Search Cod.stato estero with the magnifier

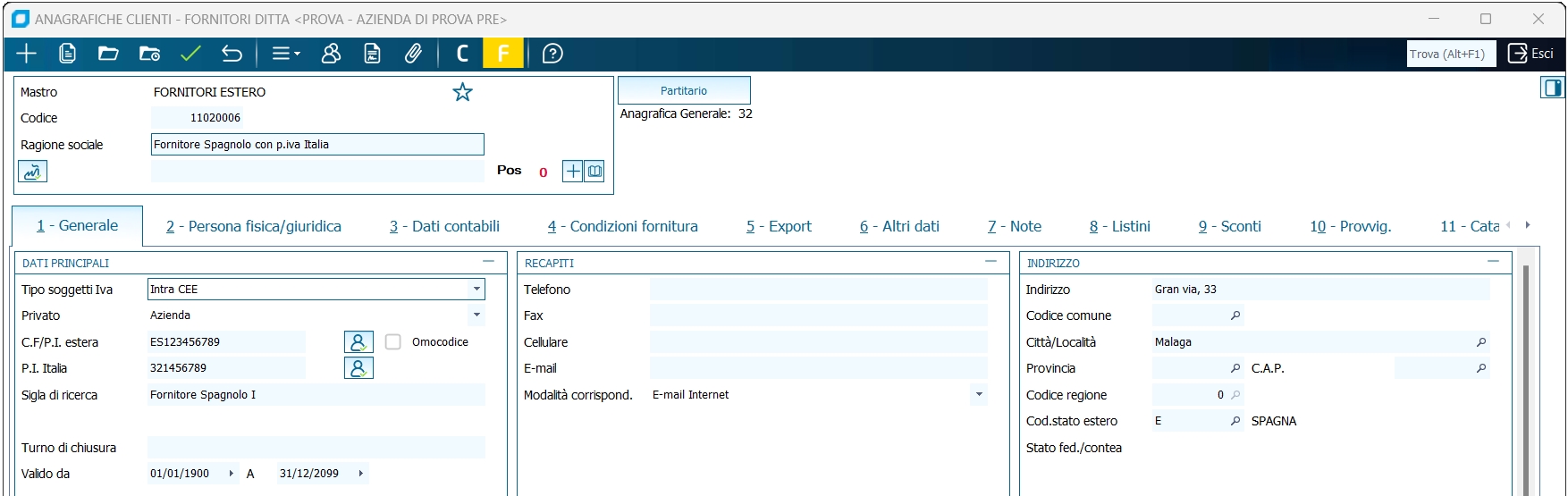pos(1235,421)
